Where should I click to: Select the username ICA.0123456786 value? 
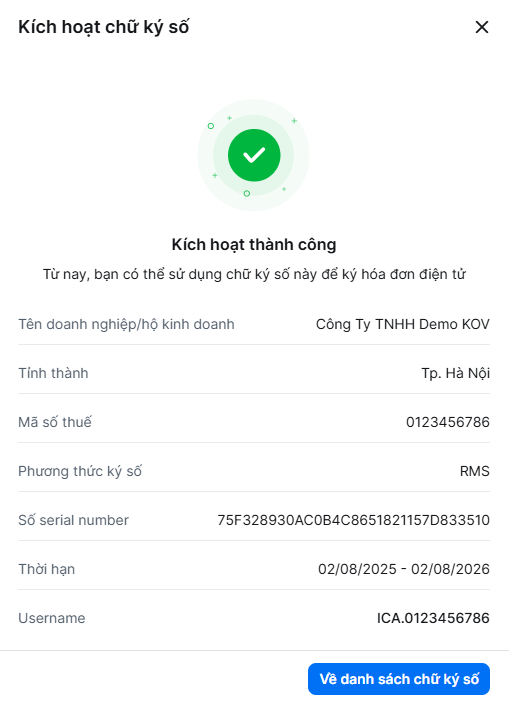coord(433,618)
